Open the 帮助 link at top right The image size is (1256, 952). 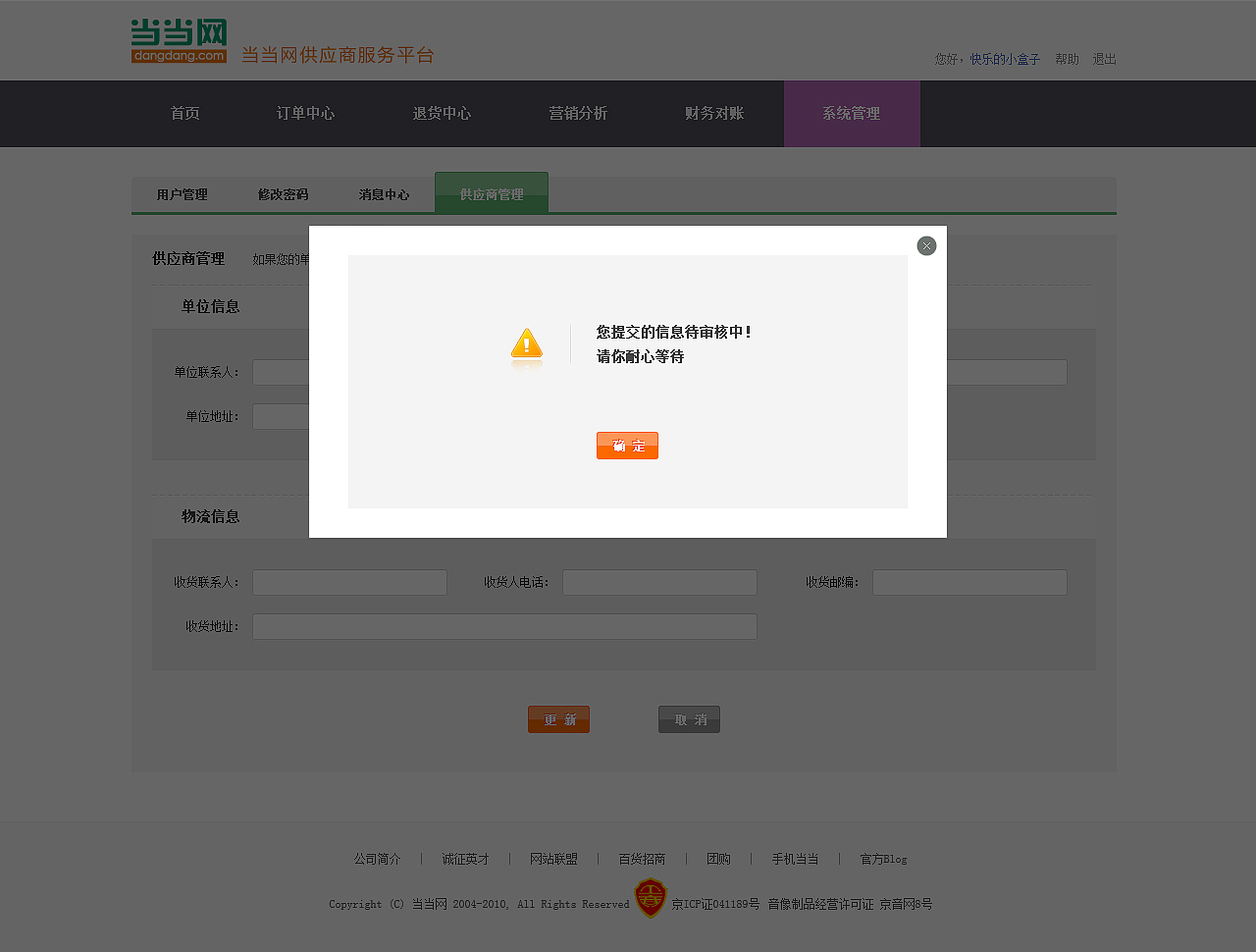click(x=1067, y=59)
